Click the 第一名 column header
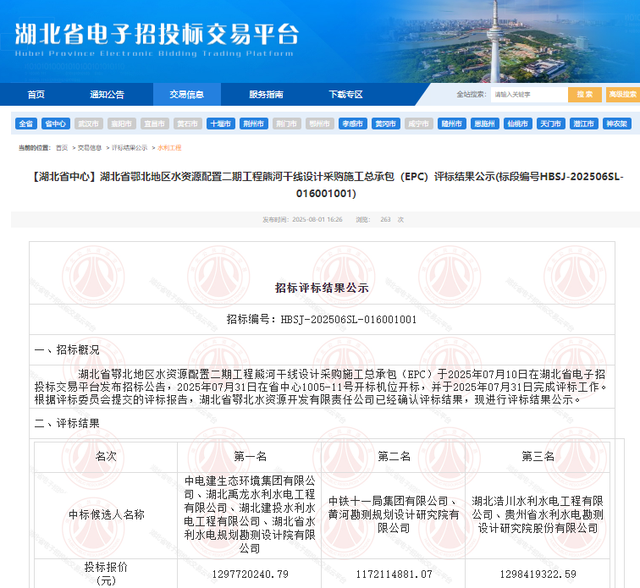Screen dimensions: 640x588 point(250,456)
